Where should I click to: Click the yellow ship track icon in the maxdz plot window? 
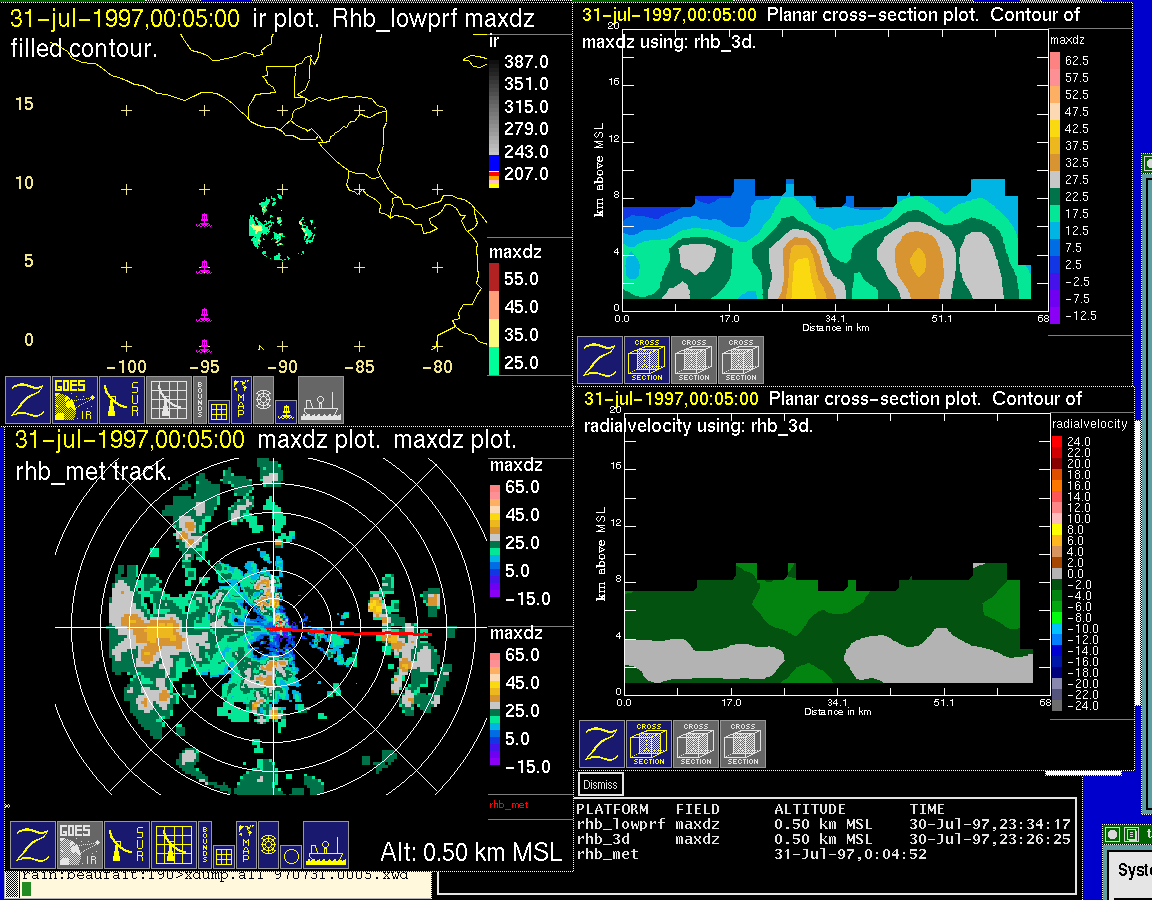click(326, 844)
